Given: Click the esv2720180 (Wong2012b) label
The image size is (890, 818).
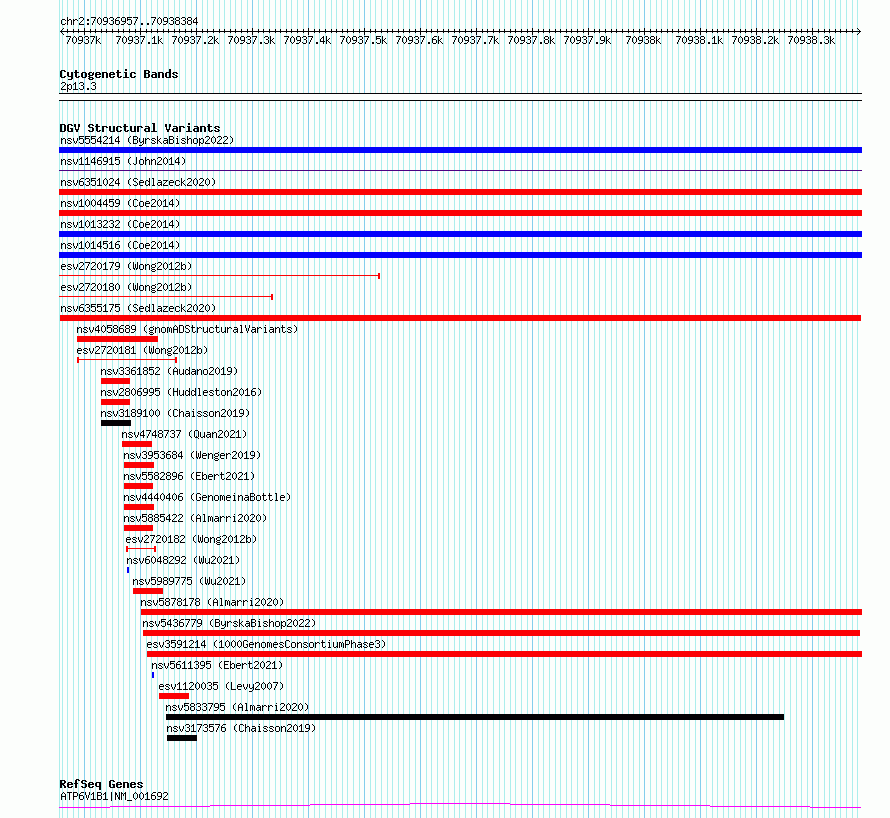Looking at the screenshot, I should pyautogui.click(x=126, y=287).
